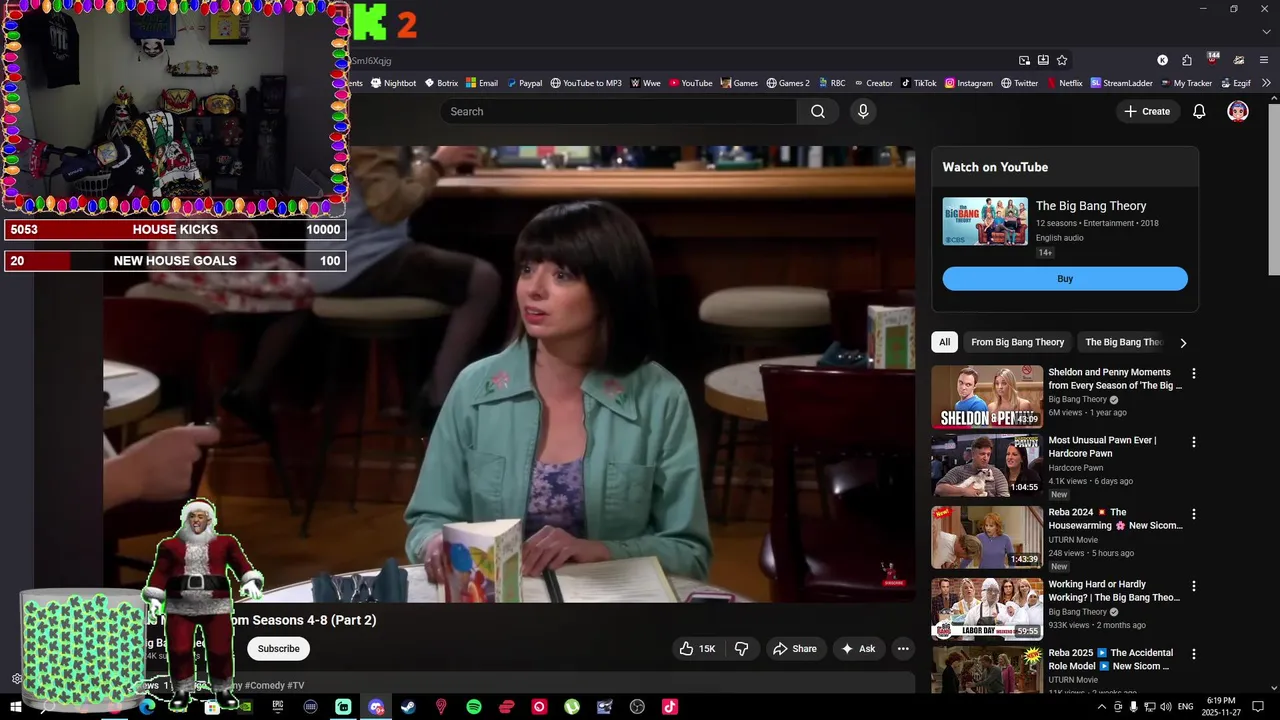Open the YouTube account avatar menu
Image resolution: width=1280 pixels, height=720 pixels.
[1238, 112]
